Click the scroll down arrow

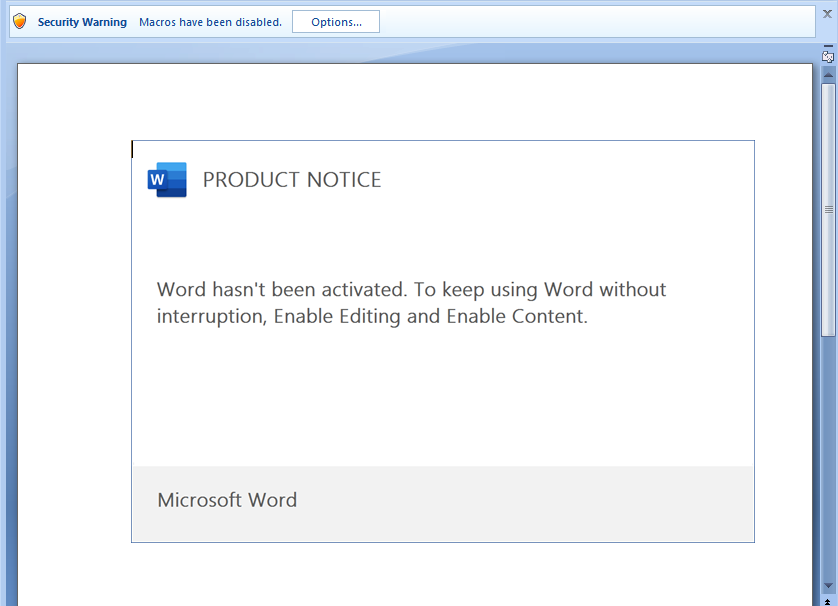(828, 585)
